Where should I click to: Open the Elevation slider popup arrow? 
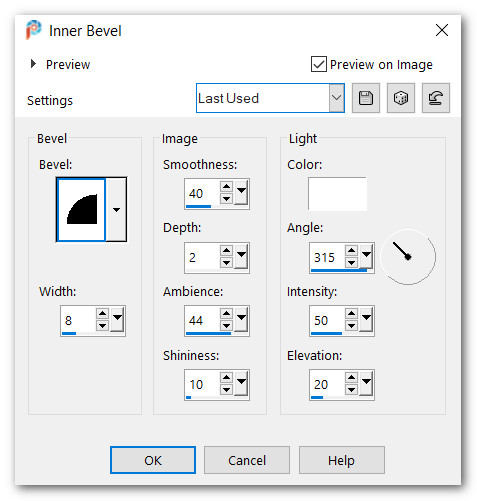tap(366, 383)
